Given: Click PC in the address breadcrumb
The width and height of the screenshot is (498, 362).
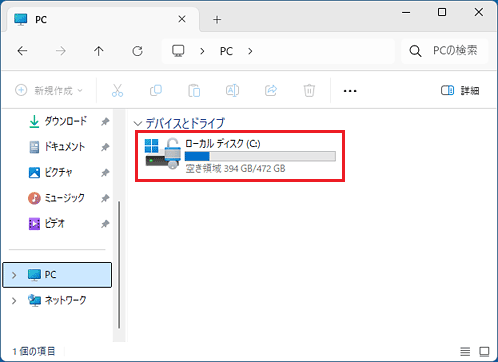Looking at the screenshot, I should click(226, 51).
